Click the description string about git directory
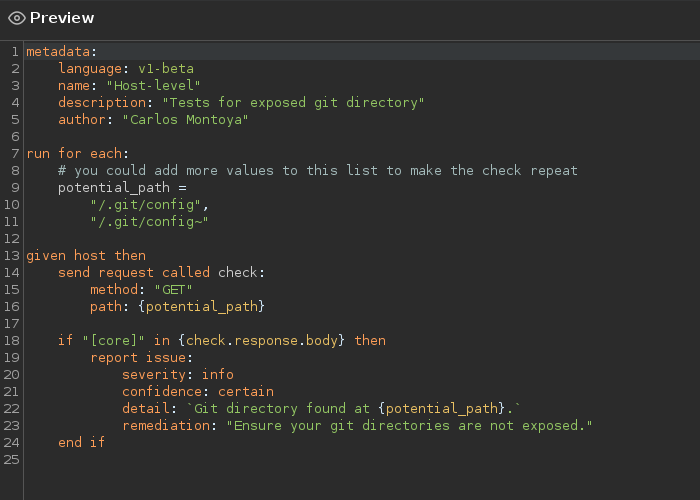This screenshot has width=700, height=500. 293,103
